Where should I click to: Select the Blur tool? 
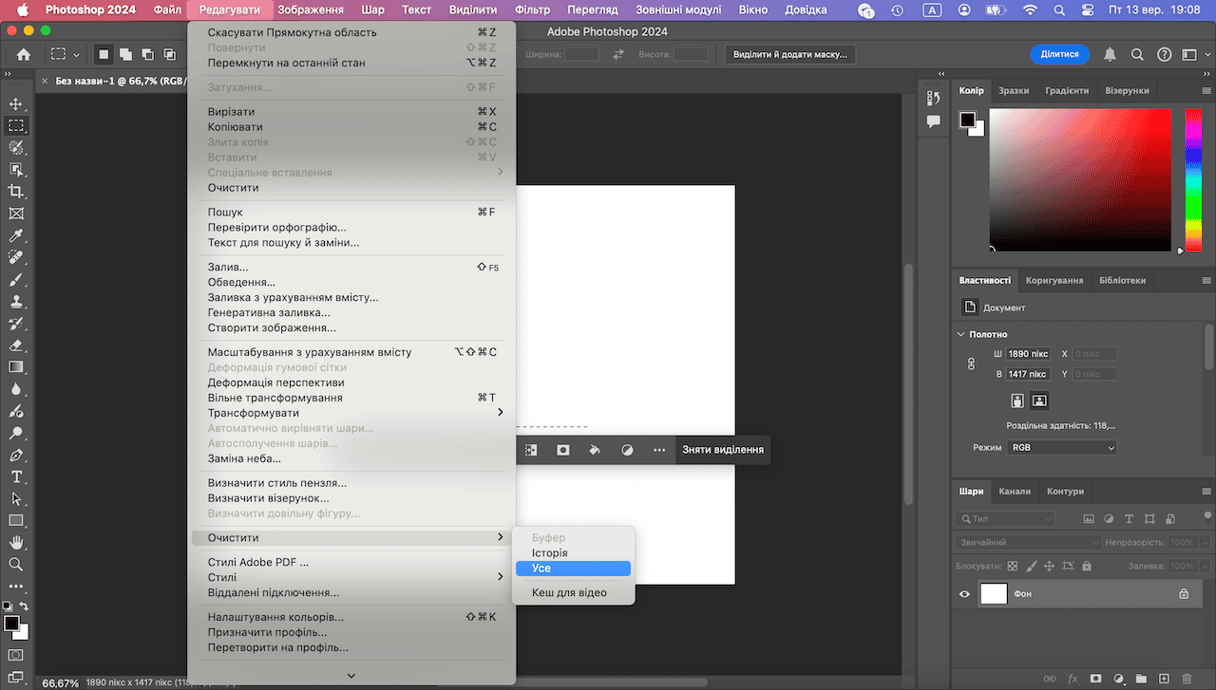pyautogui.click(x=16, y=389)
